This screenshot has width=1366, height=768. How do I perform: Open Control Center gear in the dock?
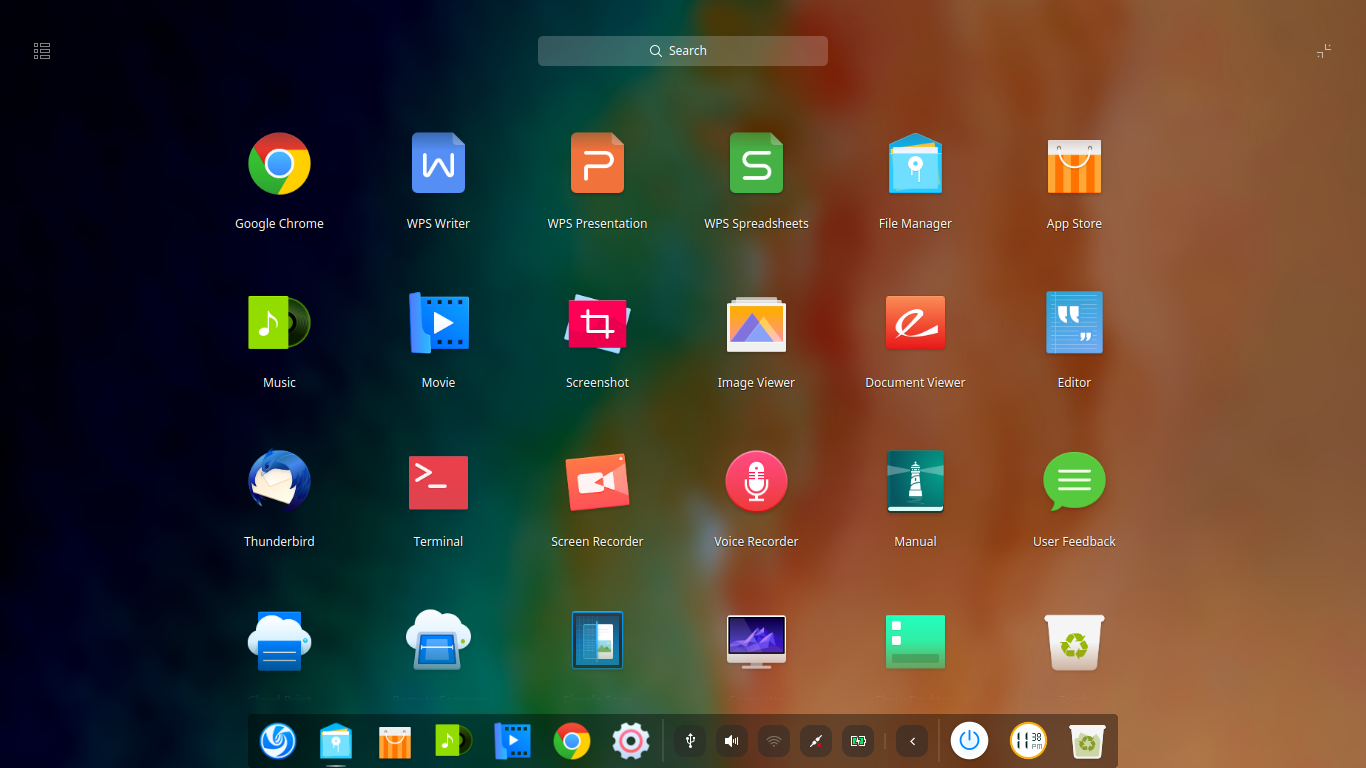coord(630,741)
